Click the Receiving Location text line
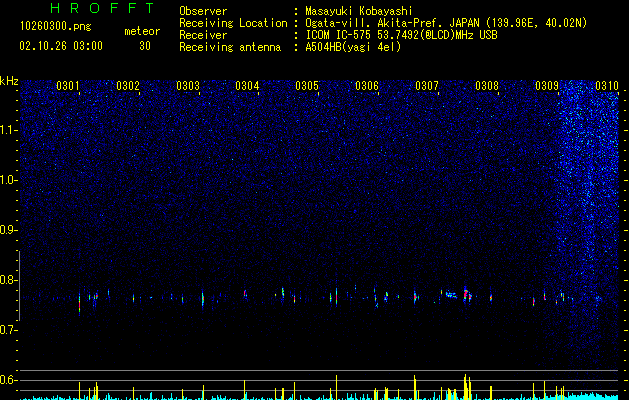Viewport: 629px width, 400px height. click(383, 23)
